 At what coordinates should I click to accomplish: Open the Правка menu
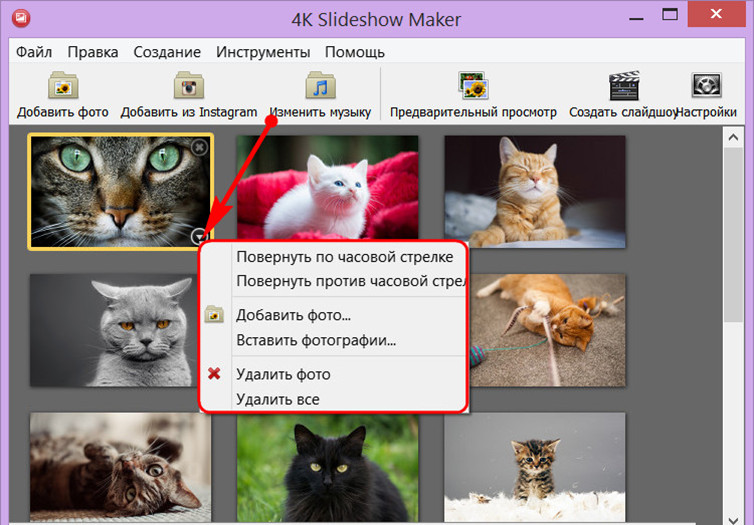coord(93,52)
